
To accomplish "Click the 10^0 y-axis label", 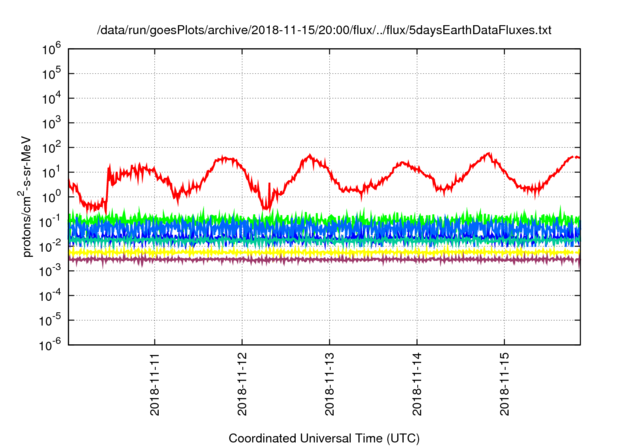I will point(51,197).
